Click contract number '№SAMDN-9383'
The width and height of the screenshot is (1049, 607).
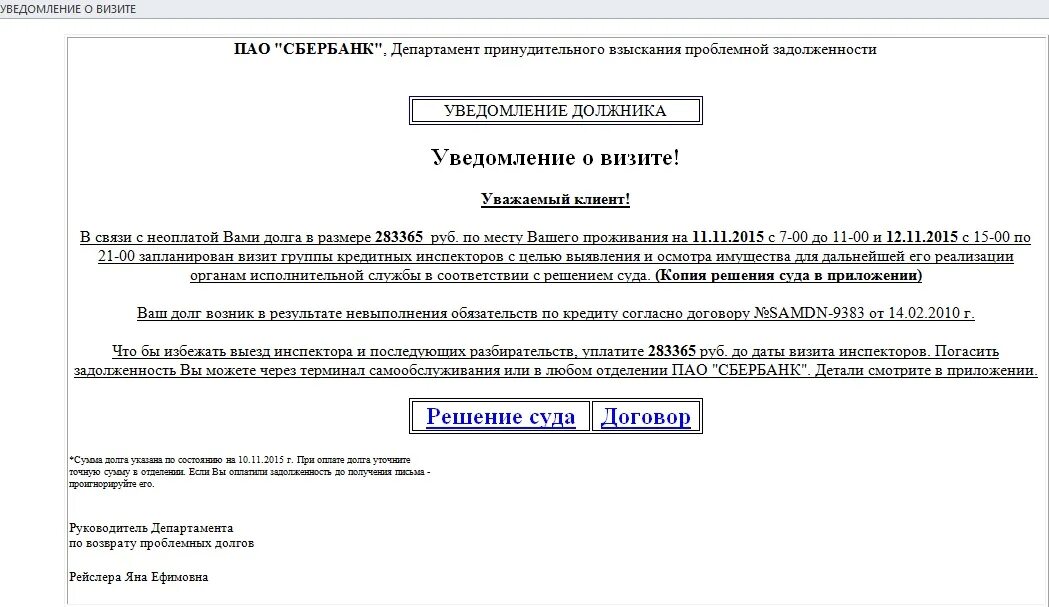(809, 313)
